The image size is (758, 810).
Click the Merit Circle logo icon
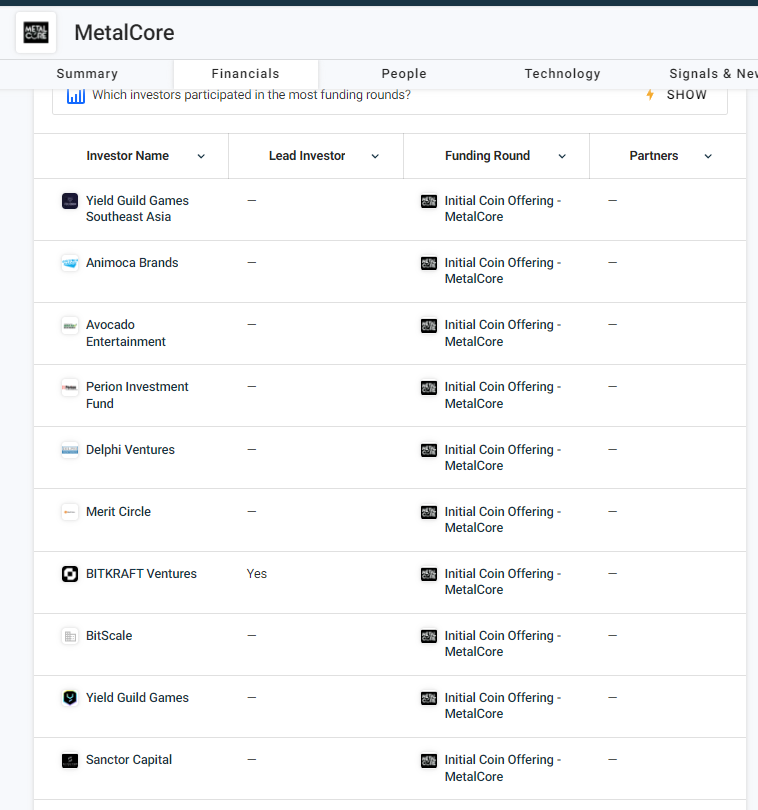(70, 512)
